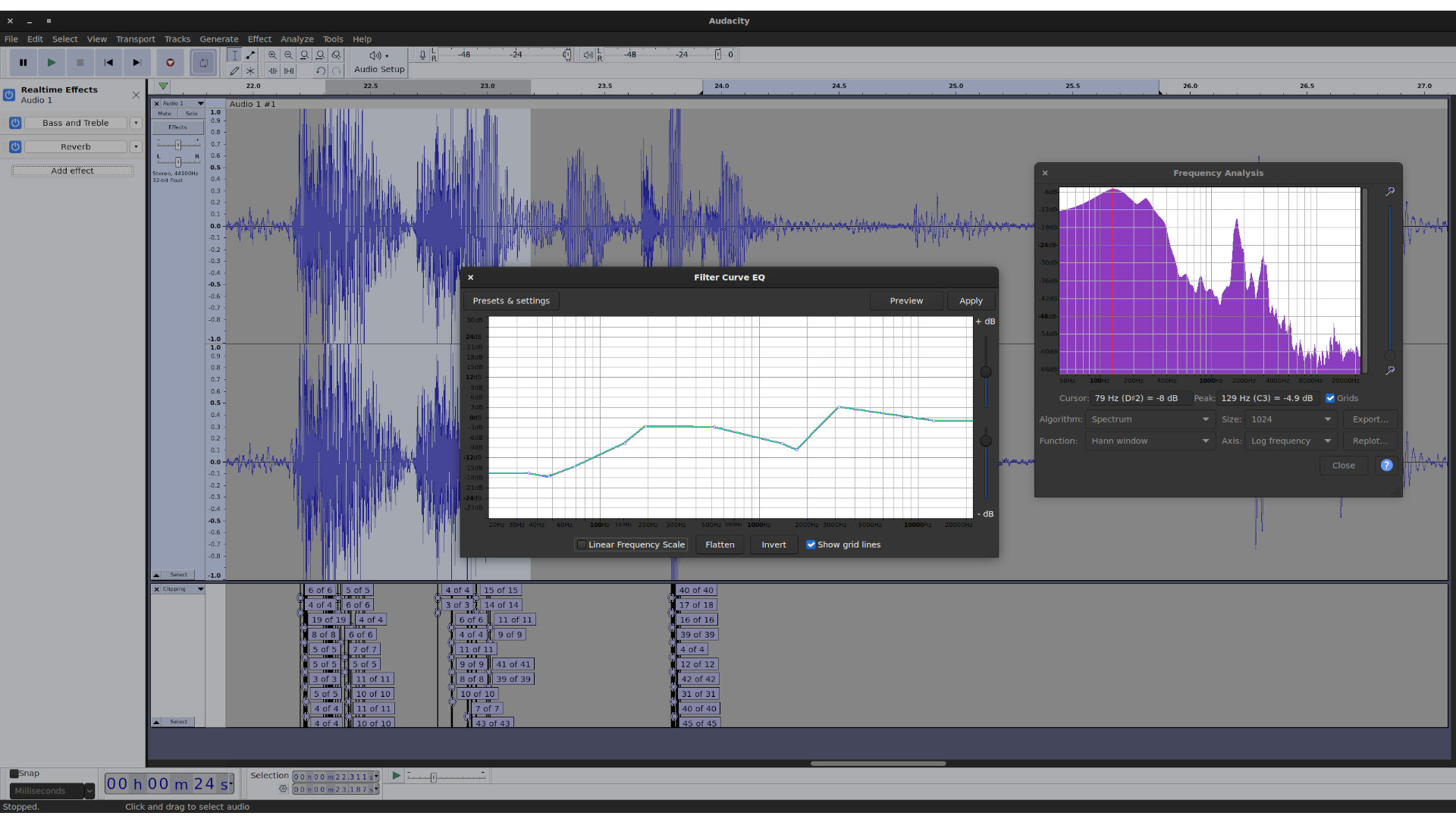Click the Zoom Out magnifier icon
Screen dimensions: 1456x819
click(288, 55)
